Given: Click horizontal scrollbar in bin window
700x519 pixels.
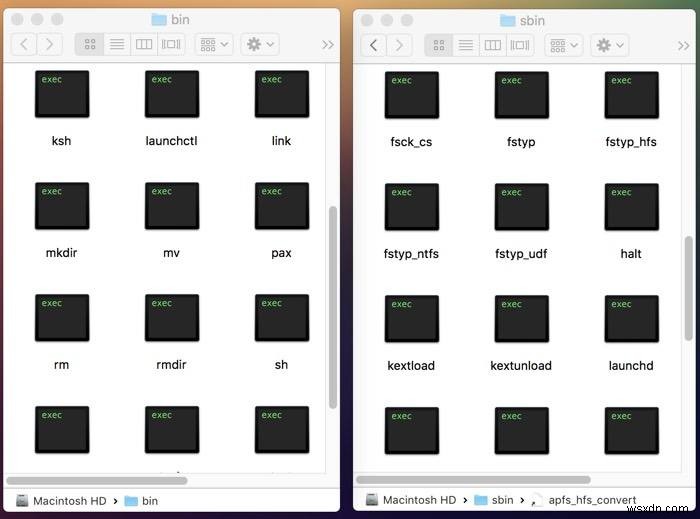Looking at the screenshot, I should (x=97, y=481).
